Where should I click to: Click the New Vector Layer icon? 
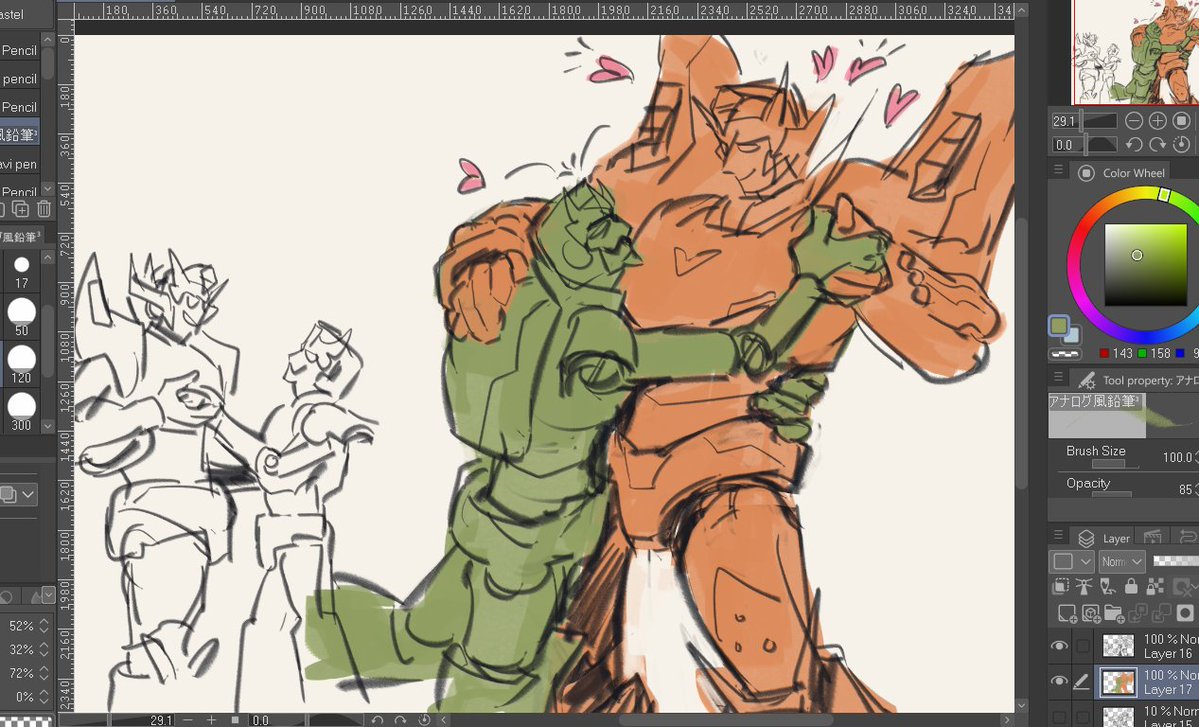pos(1090,613)
